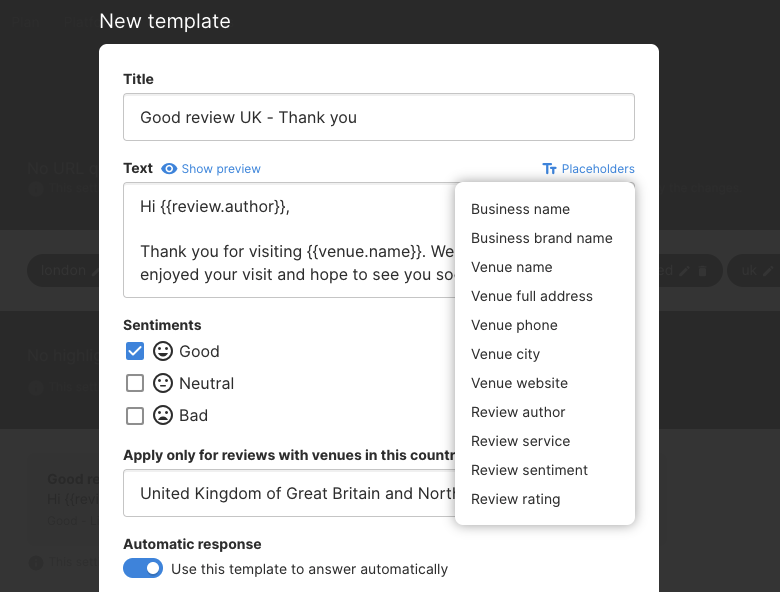
Task: Click the Show preview link
Action: point(221,169)
